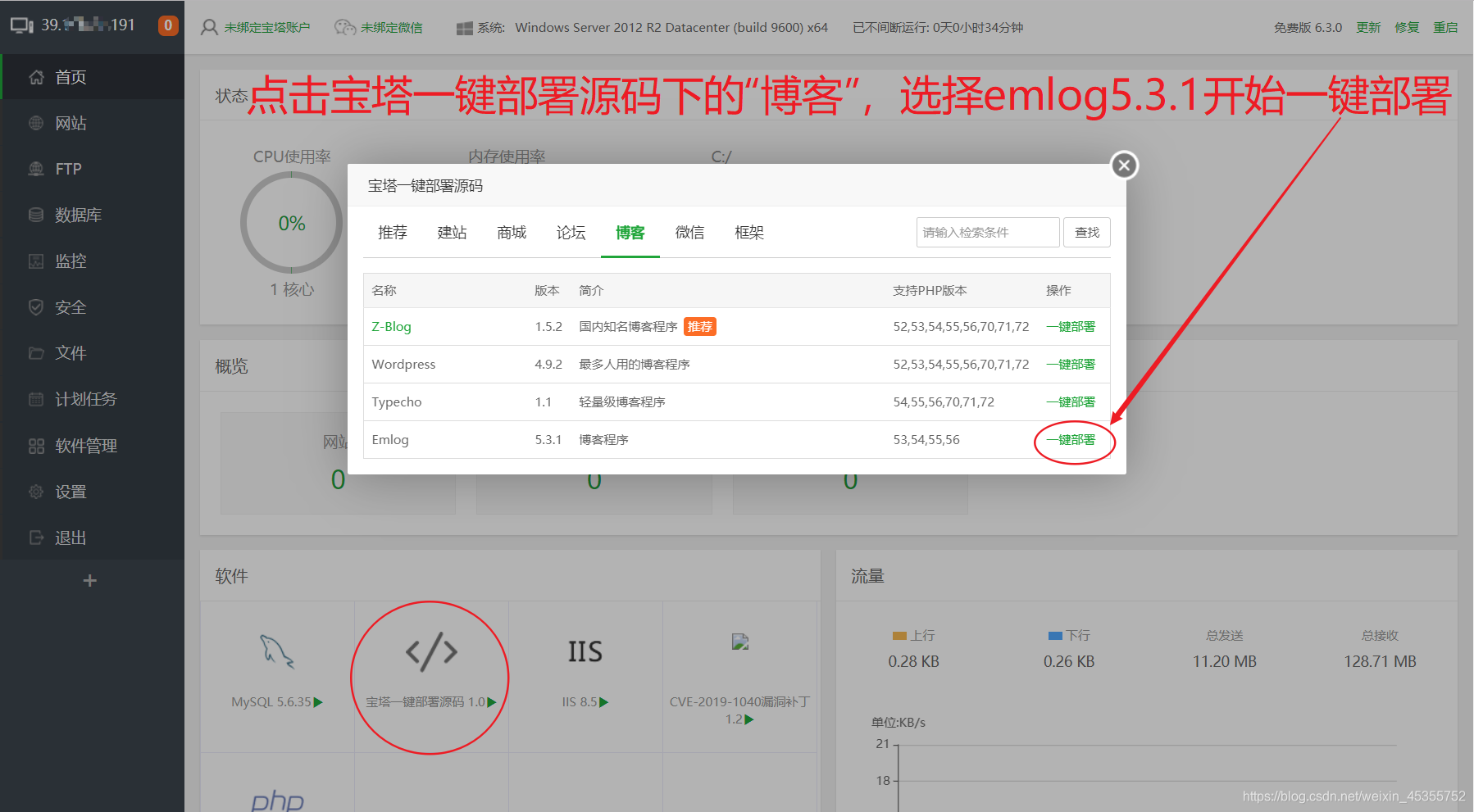The width and height of the screenshot is (1474, 812).
Task: Click the 下行 legend entry in 流量 chart
Action: (1069, 636)
